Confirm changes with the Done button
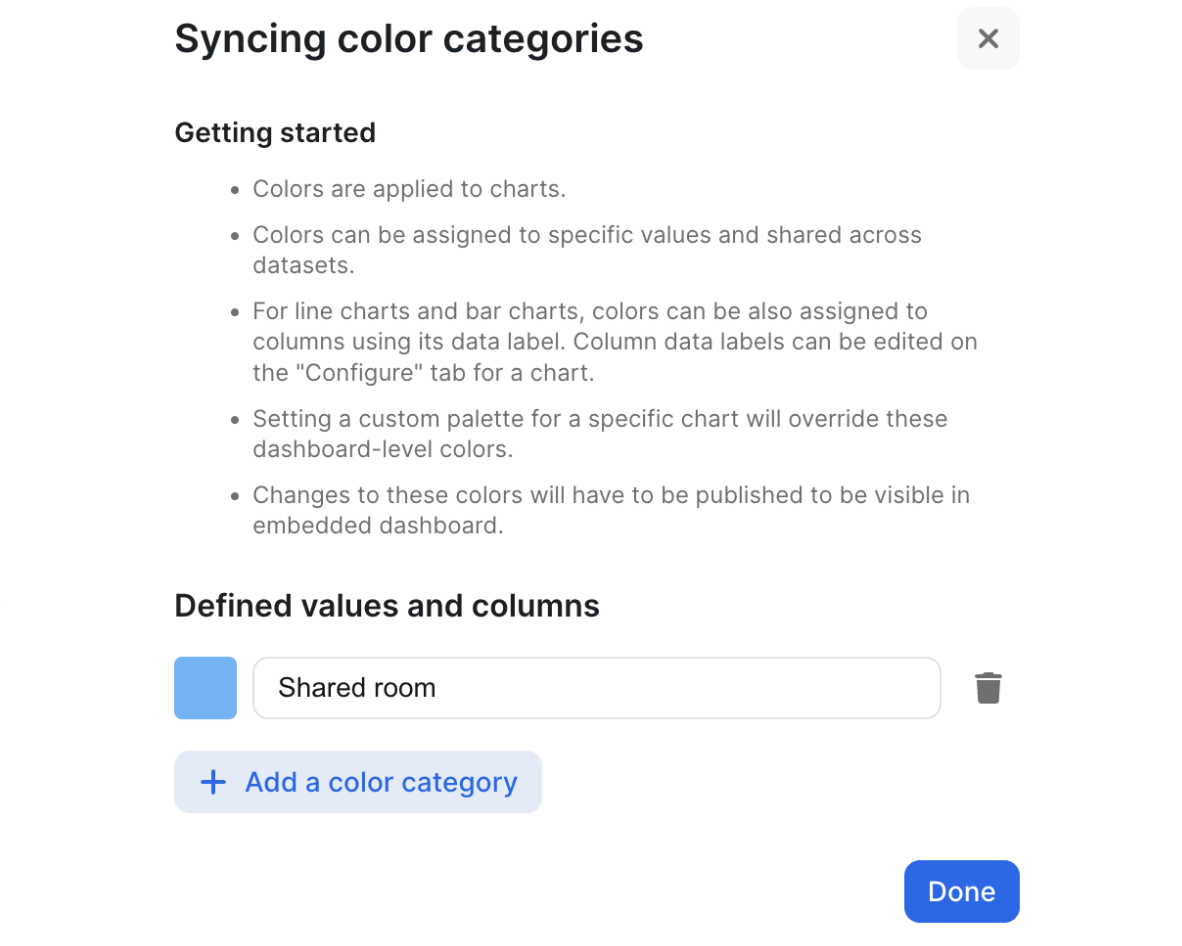The image size is (1182, 946). point(961,891)
